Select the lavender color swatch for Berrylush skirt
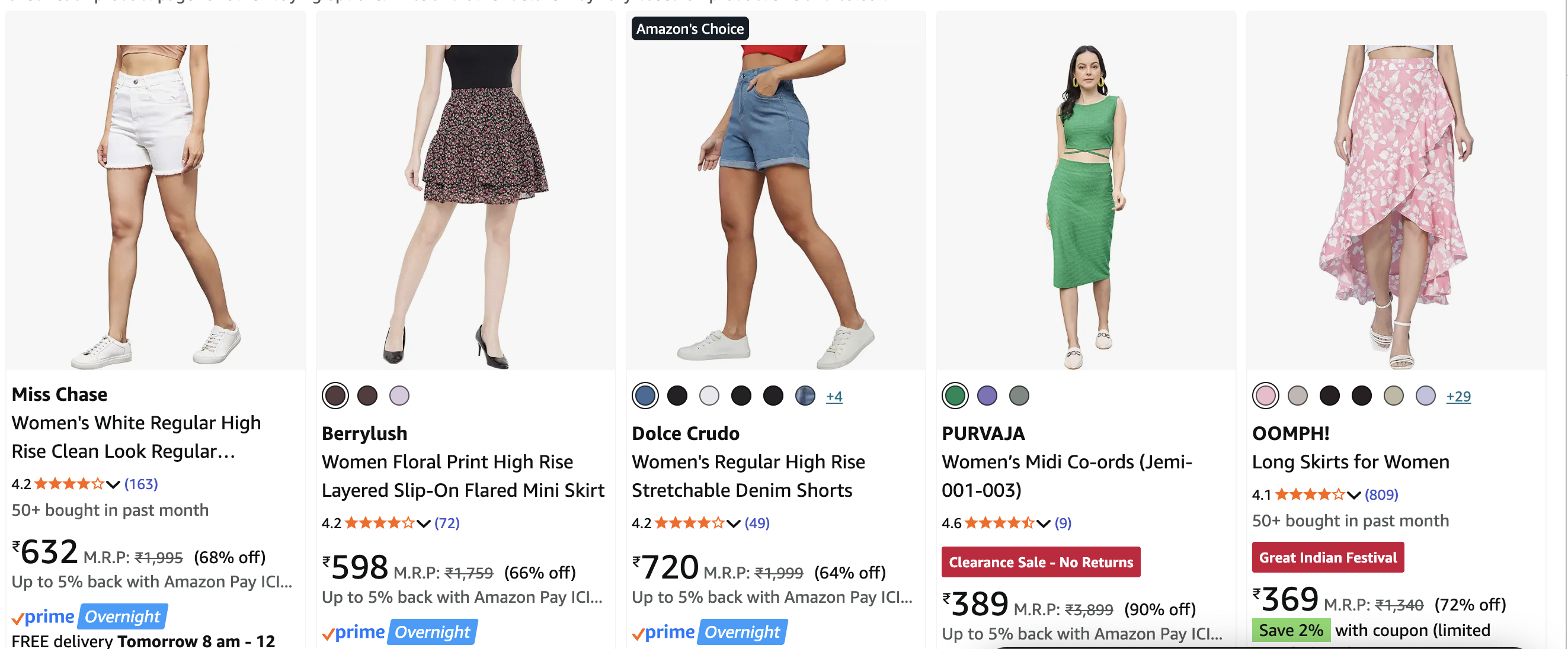Viewport: 1568px width, 649px height. (399, 396)
